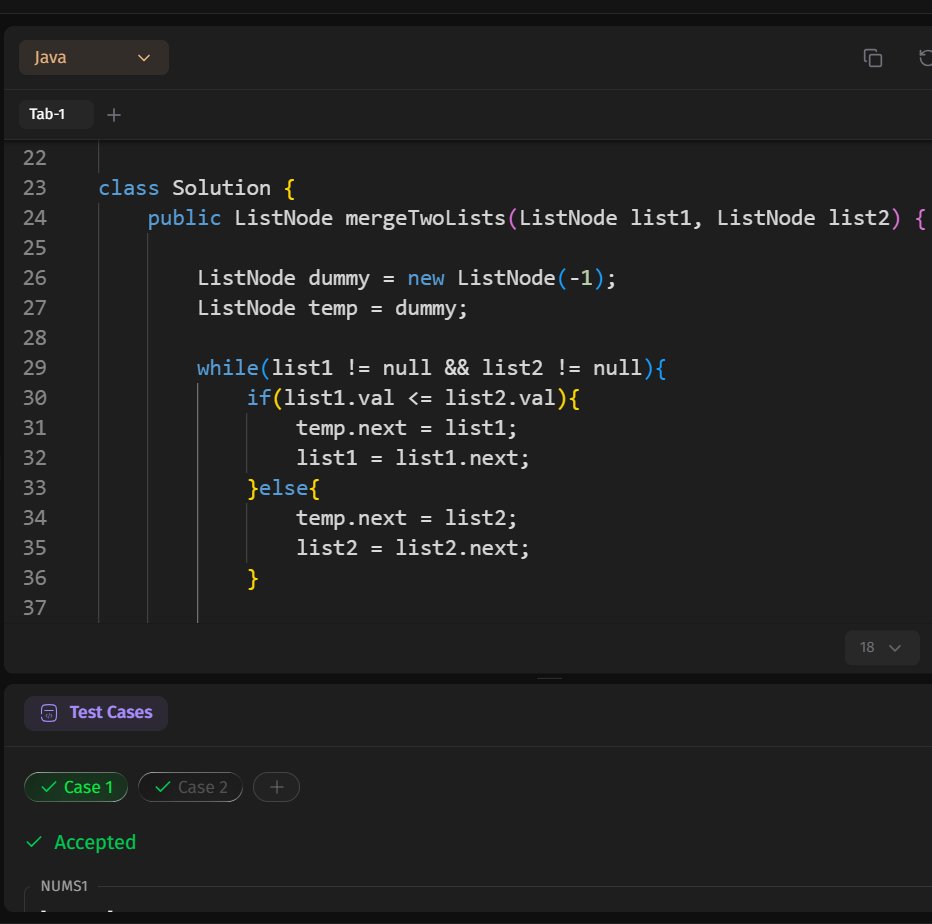Click the NUMS1 input label

pos(64,886)
